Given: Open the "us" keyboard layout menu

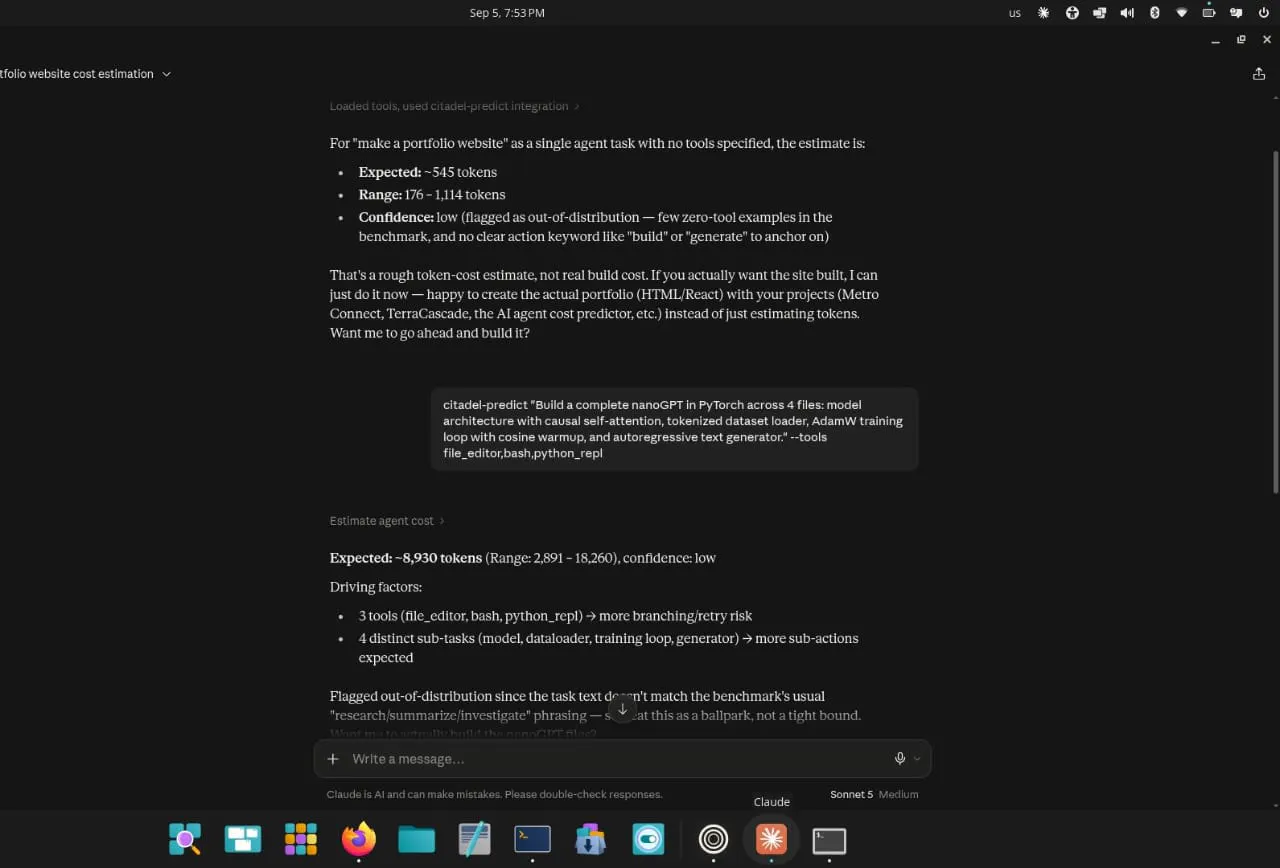Looking at the screenshot, I should pos(1015,13).
